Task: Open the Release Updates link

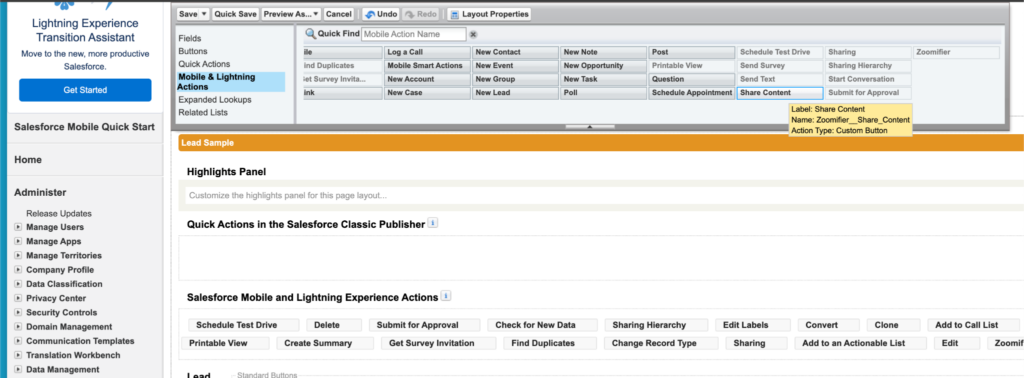Action: pos(59,213)
